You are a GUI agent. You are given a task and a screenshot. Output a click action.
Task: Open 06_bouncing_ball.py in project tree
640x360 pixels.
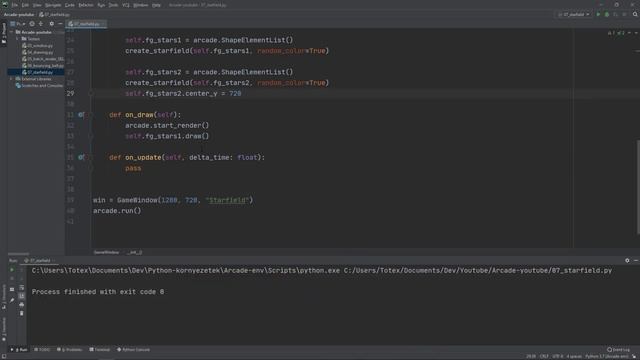point(43,66)
